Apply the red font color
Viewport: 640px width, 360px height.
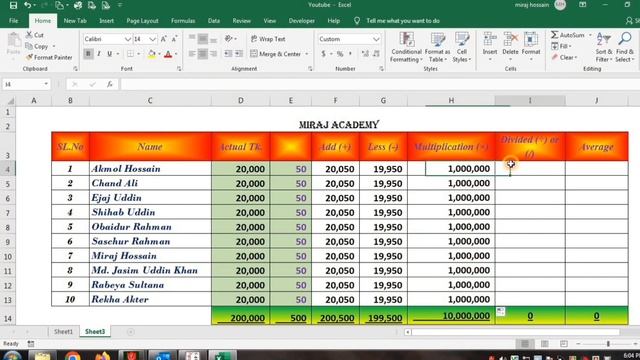(168, 54)
